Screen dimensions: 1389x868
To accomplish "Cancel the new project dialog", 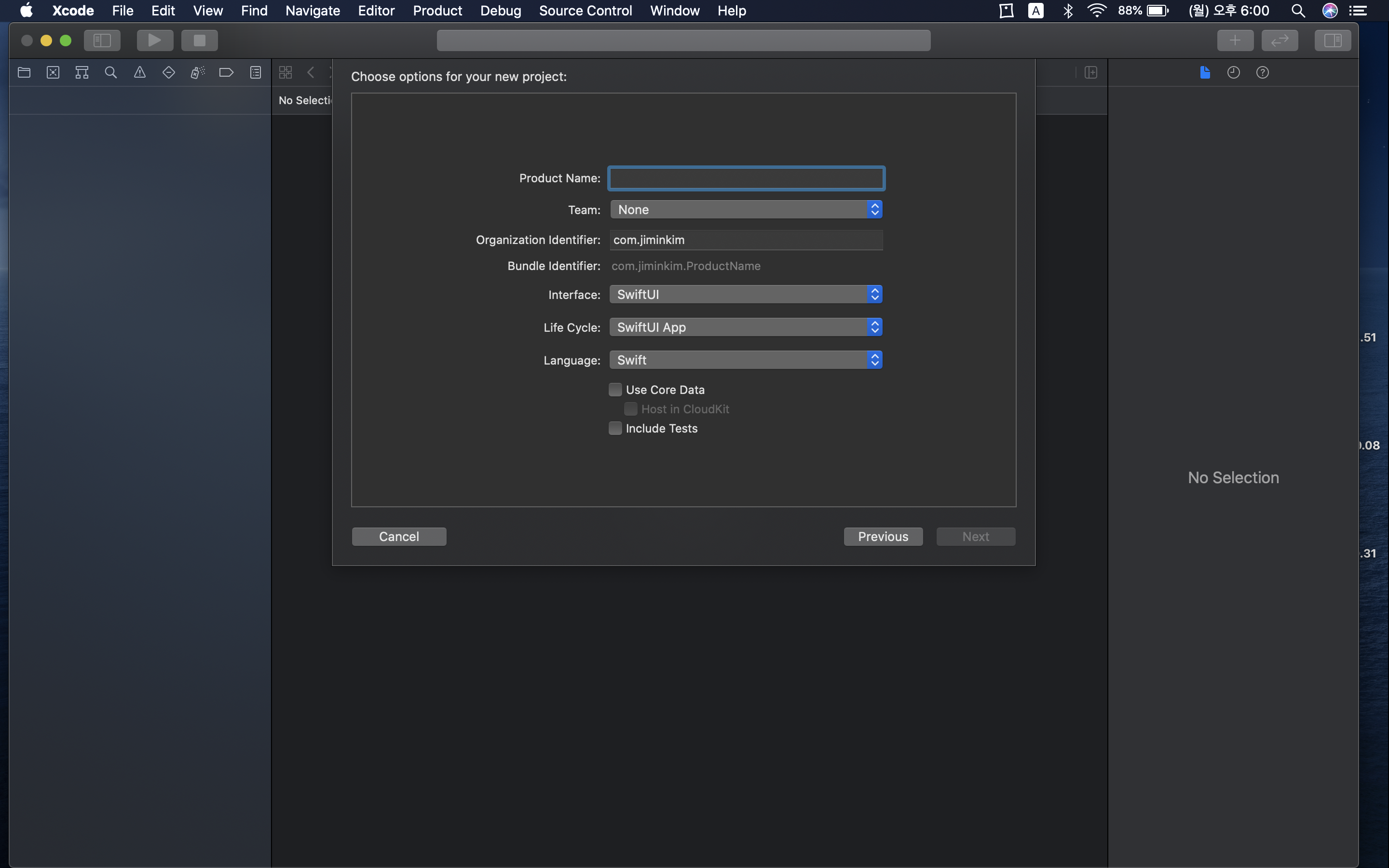I will (x=399, y=536).
